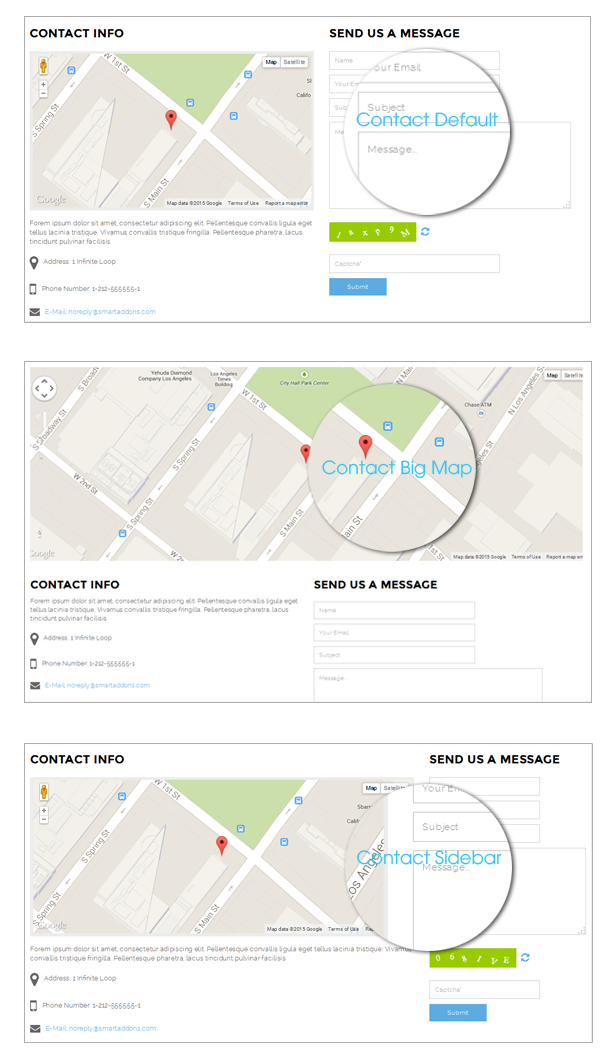The width and height of the screenshot is (616, 1059).
Task: Select the Map view button in Contact Sidebar map
Action: point(371,788)
